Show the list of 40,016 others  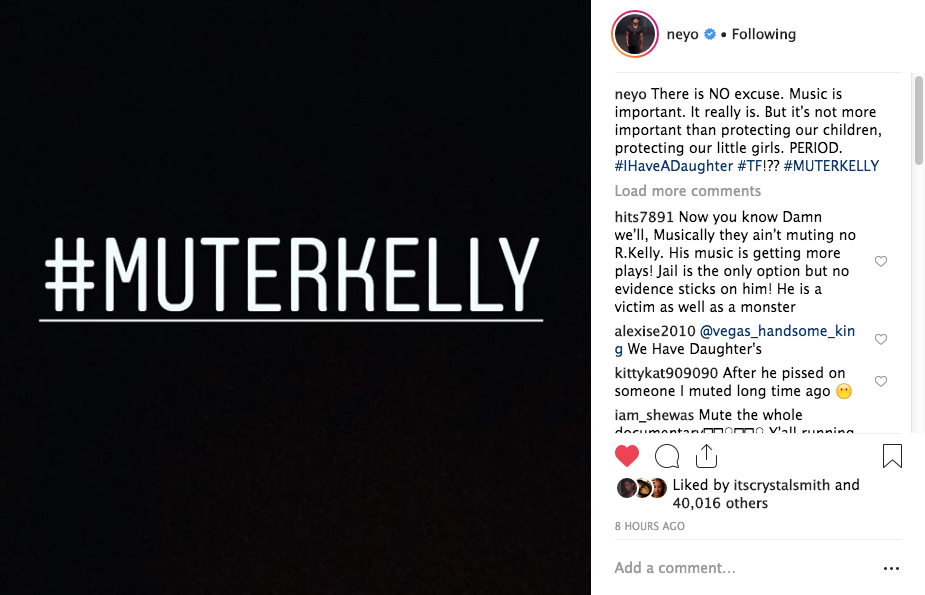point(720,503)
